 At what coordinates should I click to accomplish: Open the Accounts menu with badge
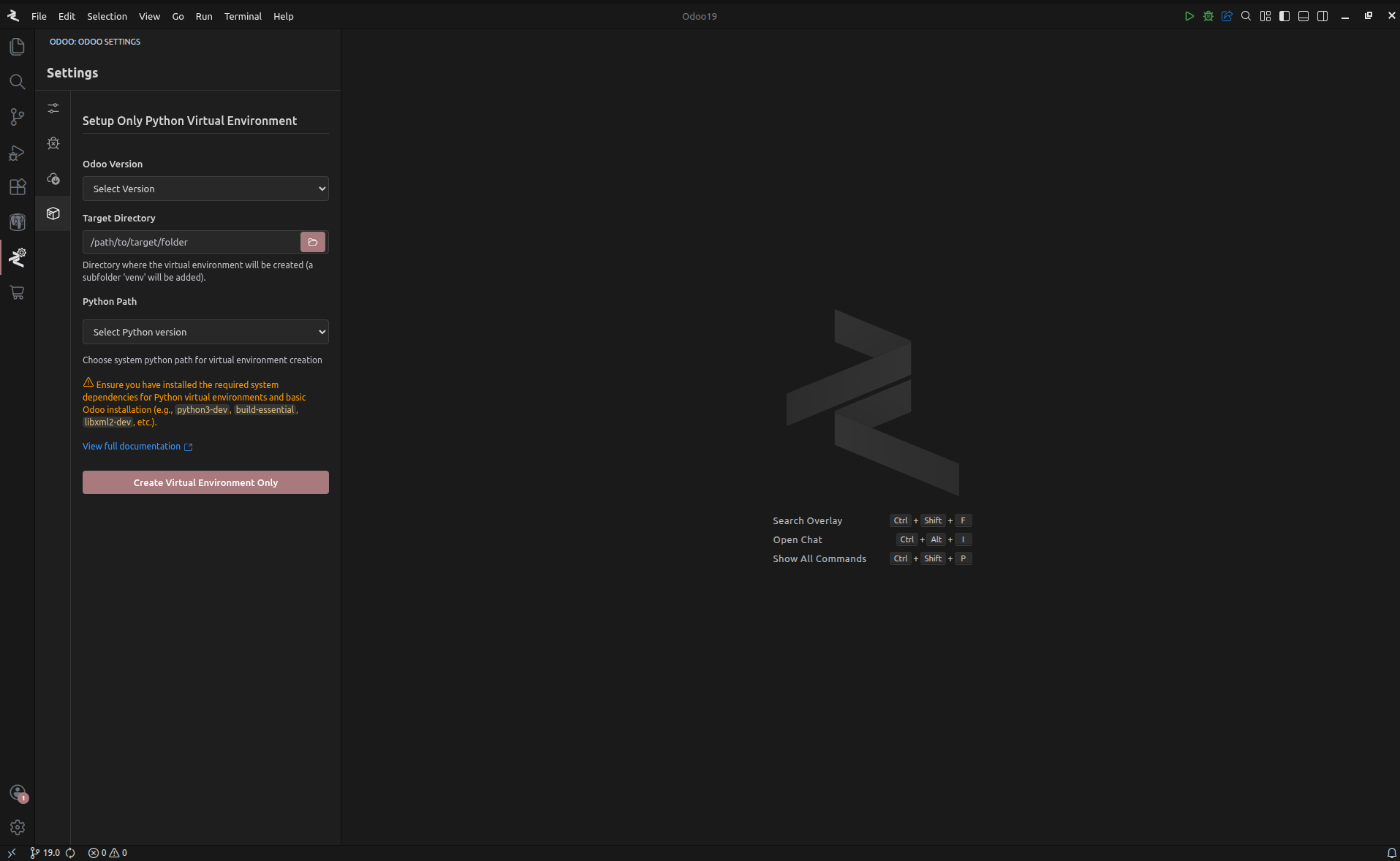18,793
